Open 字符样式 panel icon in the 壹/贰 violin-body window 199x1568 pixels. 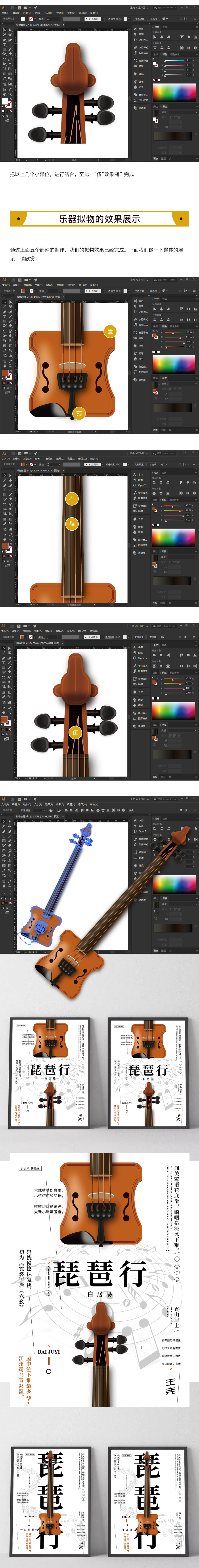point(141,320)
